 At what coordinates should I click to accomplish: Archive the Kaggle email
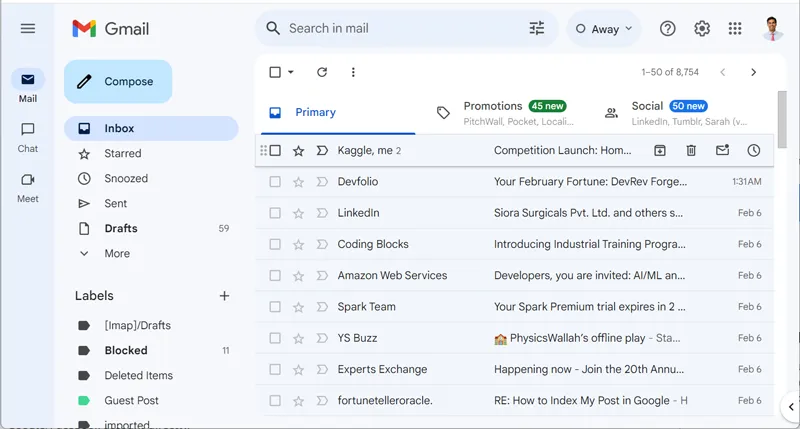tap(660, 150)
